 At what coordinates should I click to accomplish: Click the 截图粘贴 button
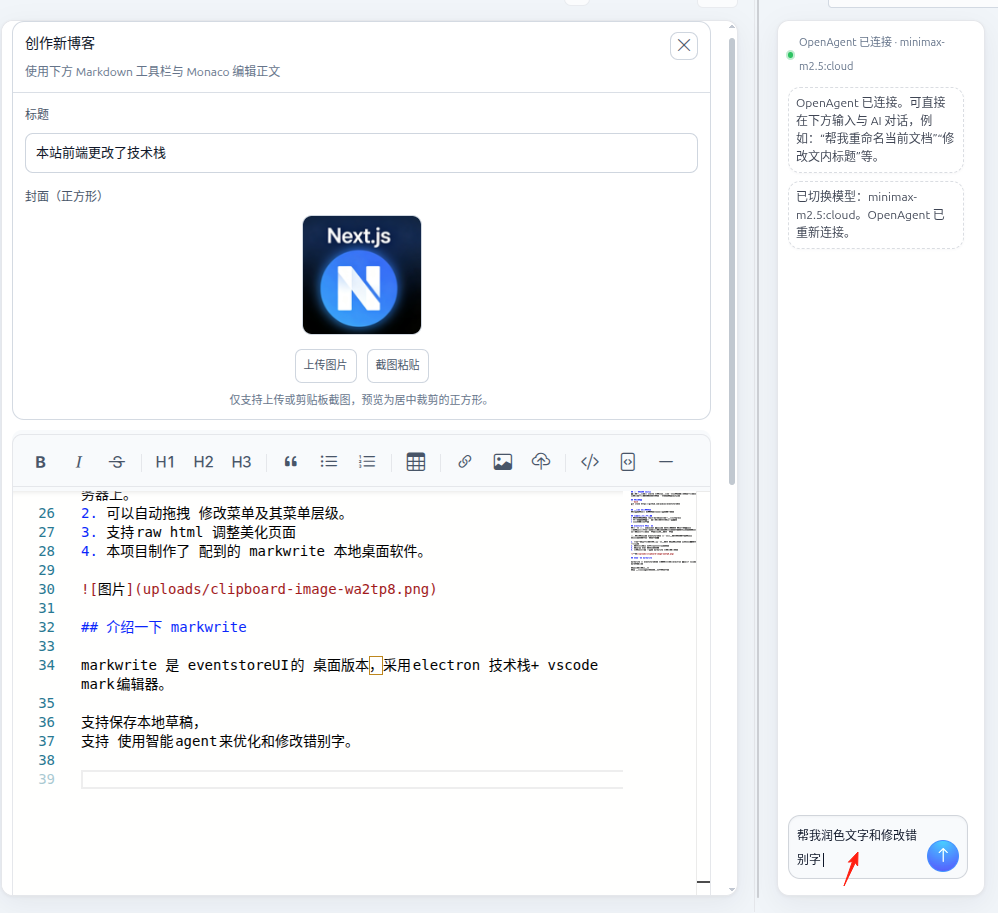click(x=398, y=365)
